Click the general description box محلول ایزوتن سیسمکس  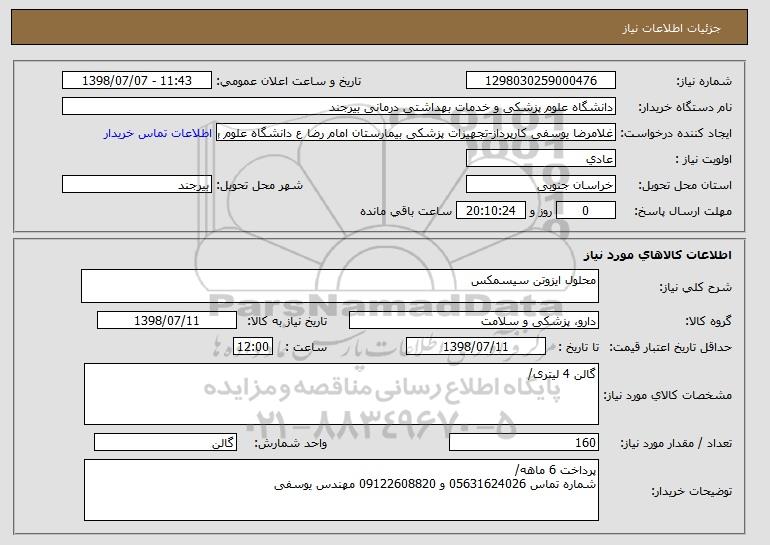(340, 286)
